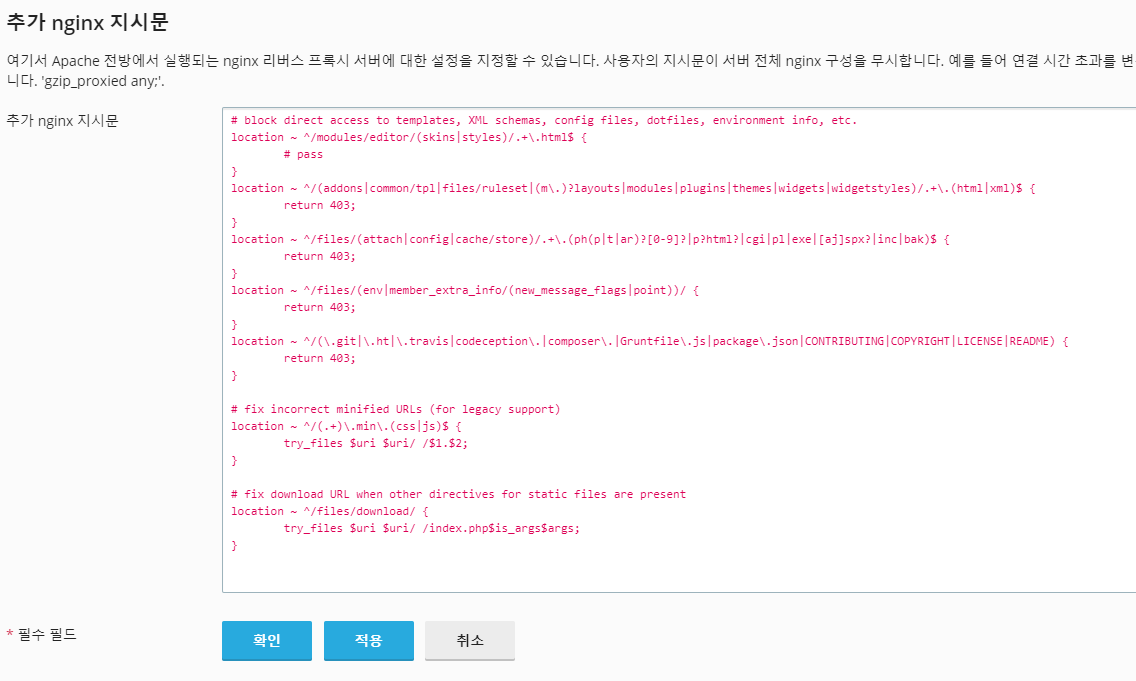Click the line with addons|common/tpl

click(x=633, y=188)
